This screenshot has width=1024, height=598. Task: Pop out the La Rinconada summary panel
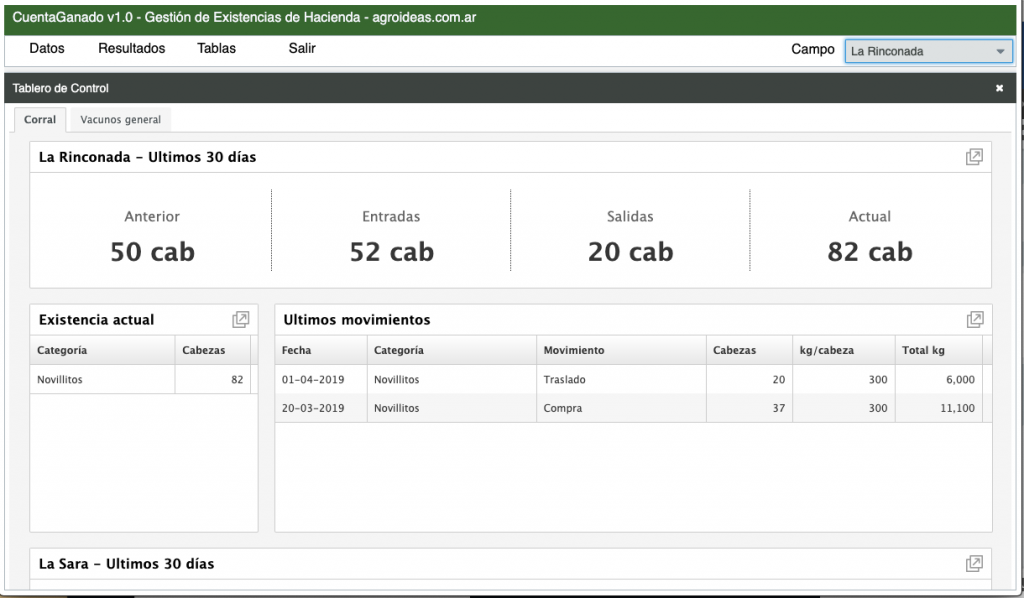tap(974, 157)
